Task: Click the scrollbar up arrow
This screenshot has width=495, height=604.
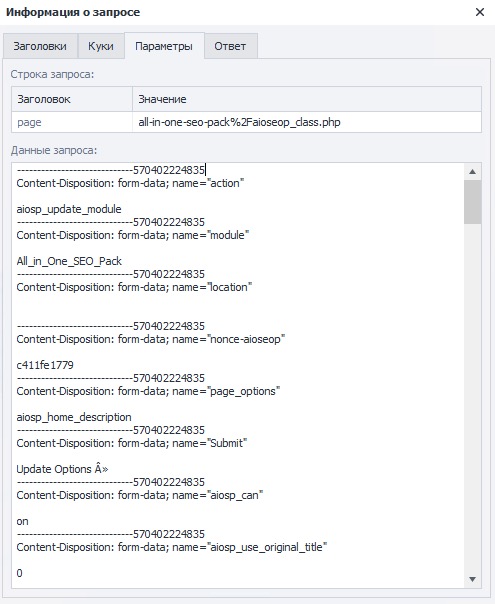Action: (x=473, y=172)
